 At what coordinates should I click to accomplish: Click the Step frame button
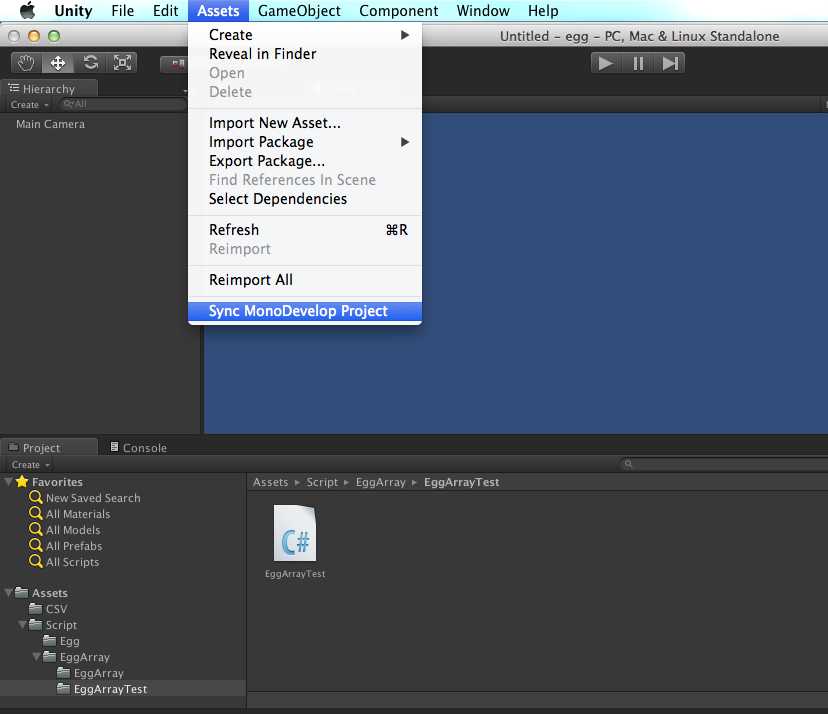[x=670, y=63]
